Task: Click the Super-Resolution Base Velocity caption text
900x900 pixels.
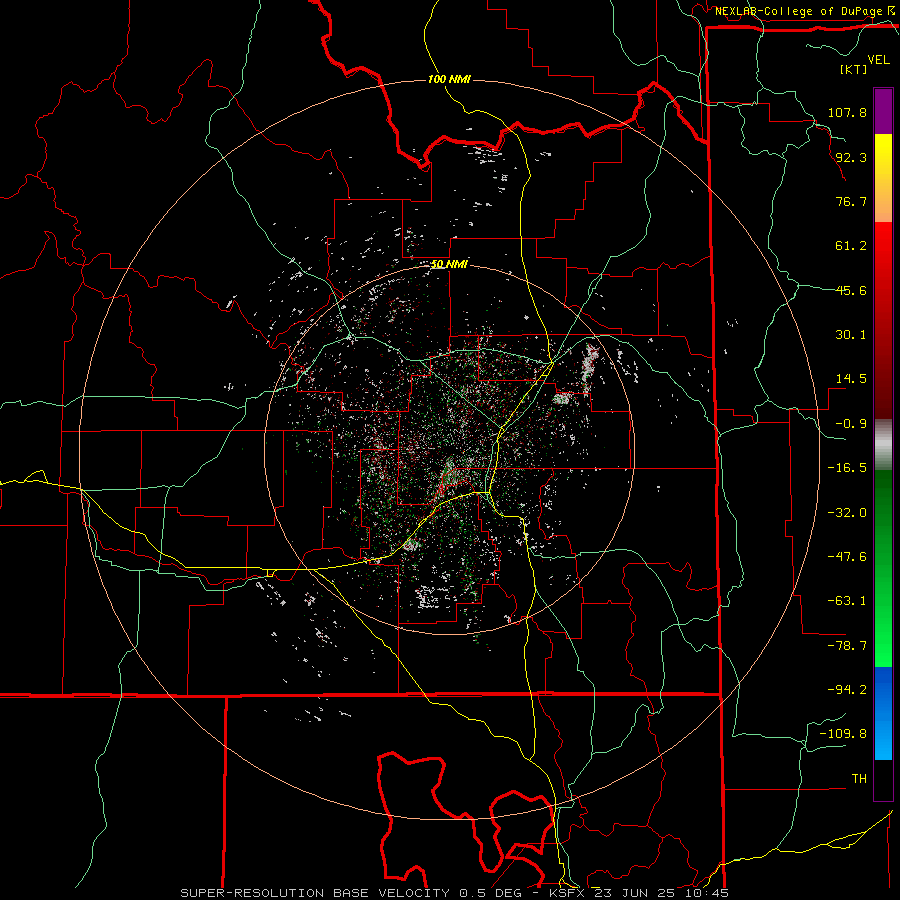Action: (455, 893)
